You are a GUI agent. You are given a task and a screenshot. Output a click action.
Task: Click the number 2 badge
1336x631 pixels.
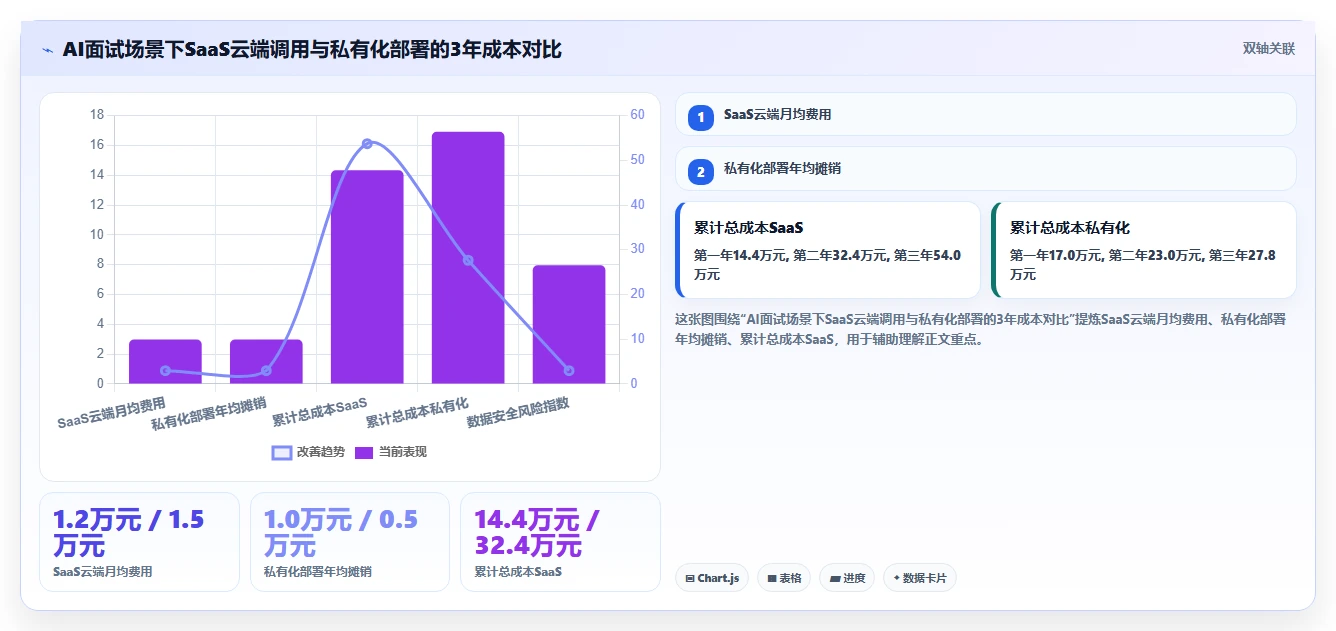click(x=701, y=171)
